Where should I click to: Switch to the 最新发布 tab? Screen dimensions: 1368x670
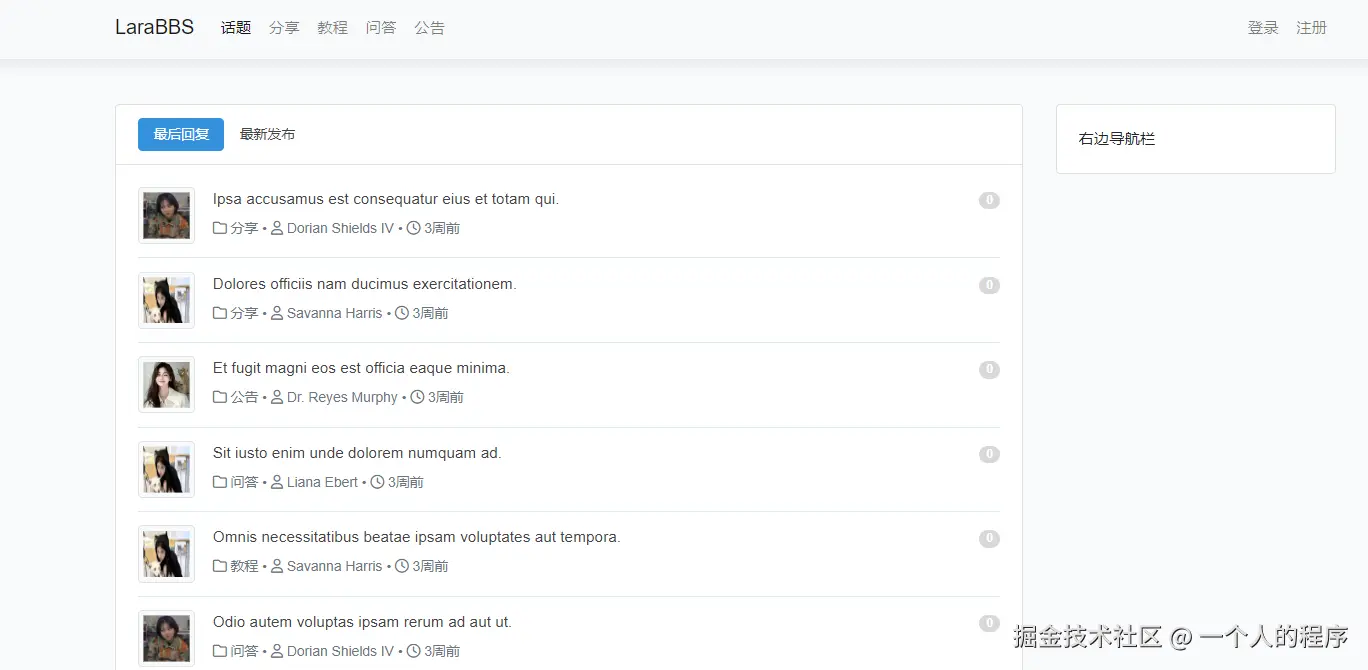[x=267, y=134]
